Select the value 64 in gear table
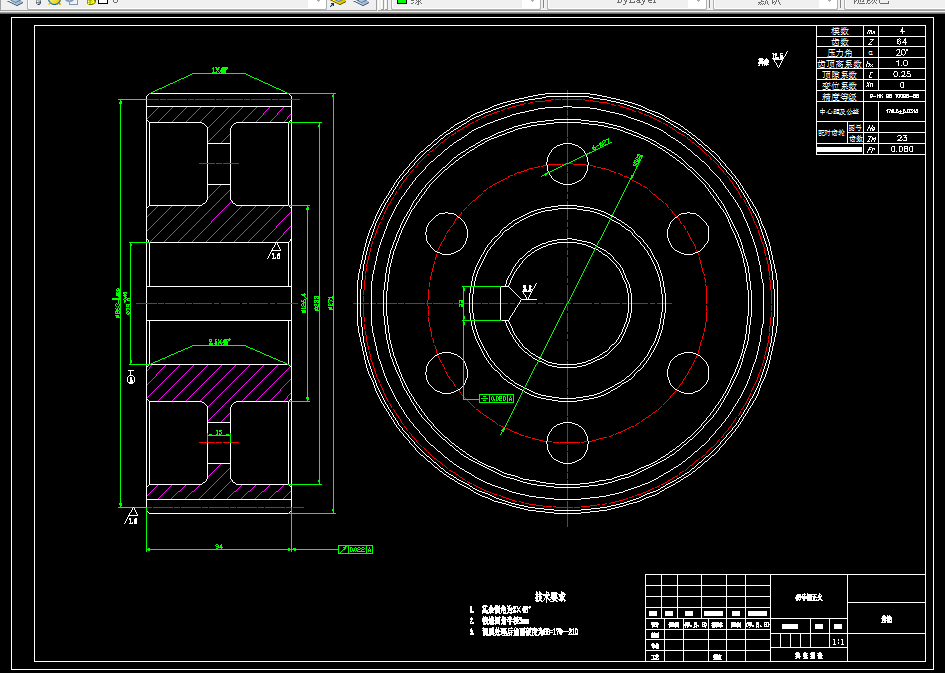This screenshot has height=673, width=945. (902, 42)
